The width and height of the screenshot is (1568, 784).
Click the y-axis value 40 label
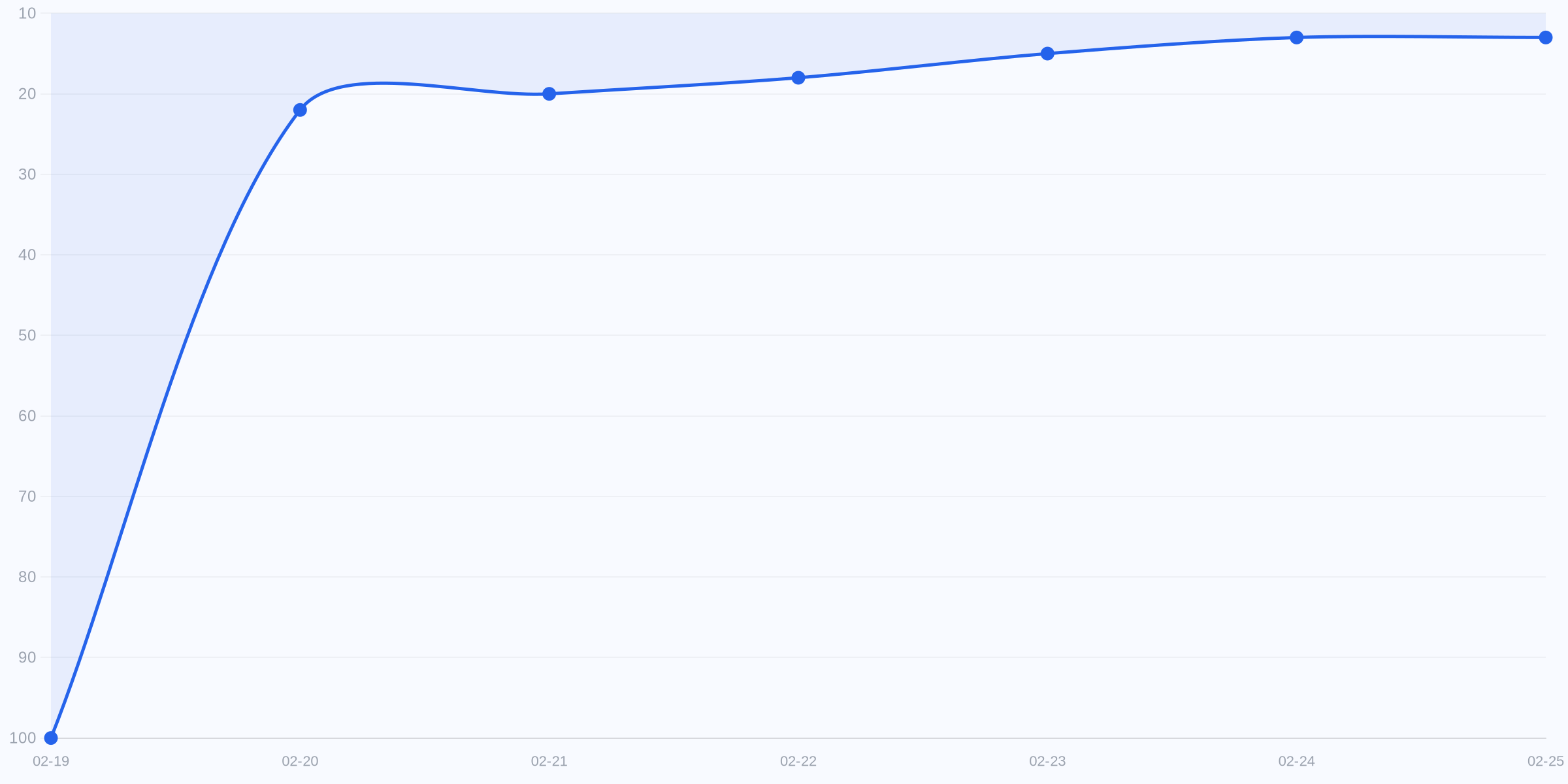[27, 255]
